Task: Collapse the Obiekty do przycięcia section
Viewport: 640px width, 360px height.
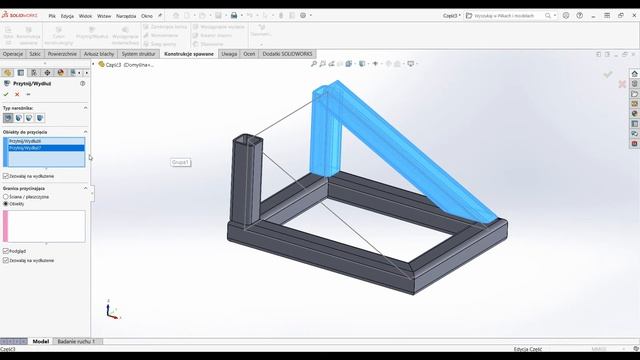Action: [x=85, y=132]
